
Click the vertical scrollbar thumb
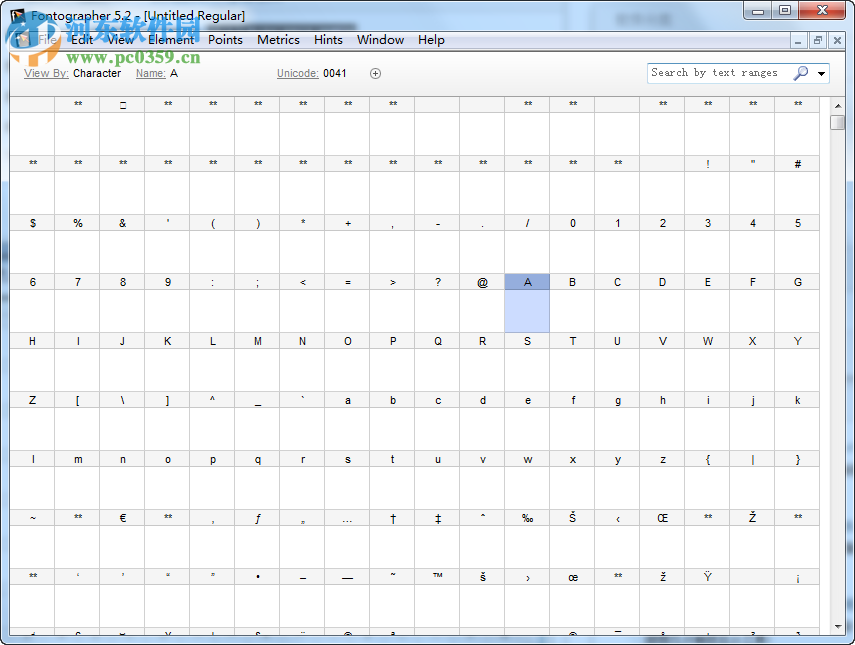click(x=838, y=122)
